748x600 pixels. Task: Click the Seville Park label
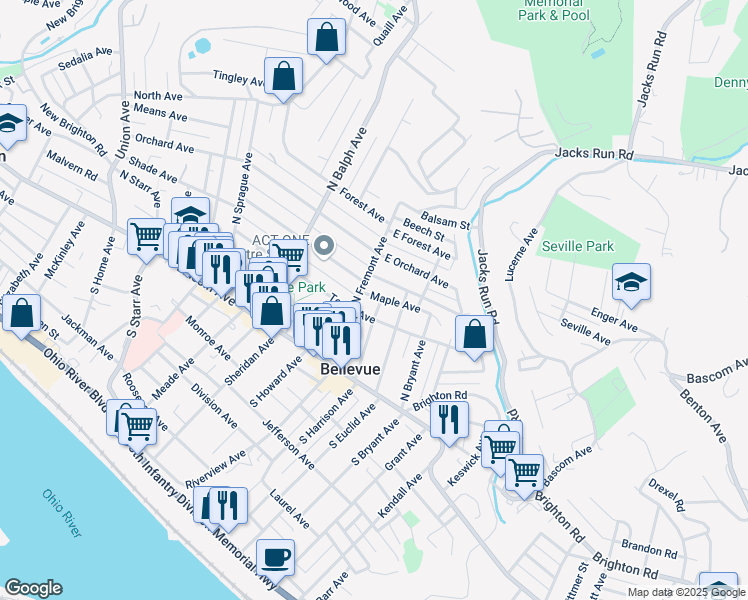pos(578,246)
